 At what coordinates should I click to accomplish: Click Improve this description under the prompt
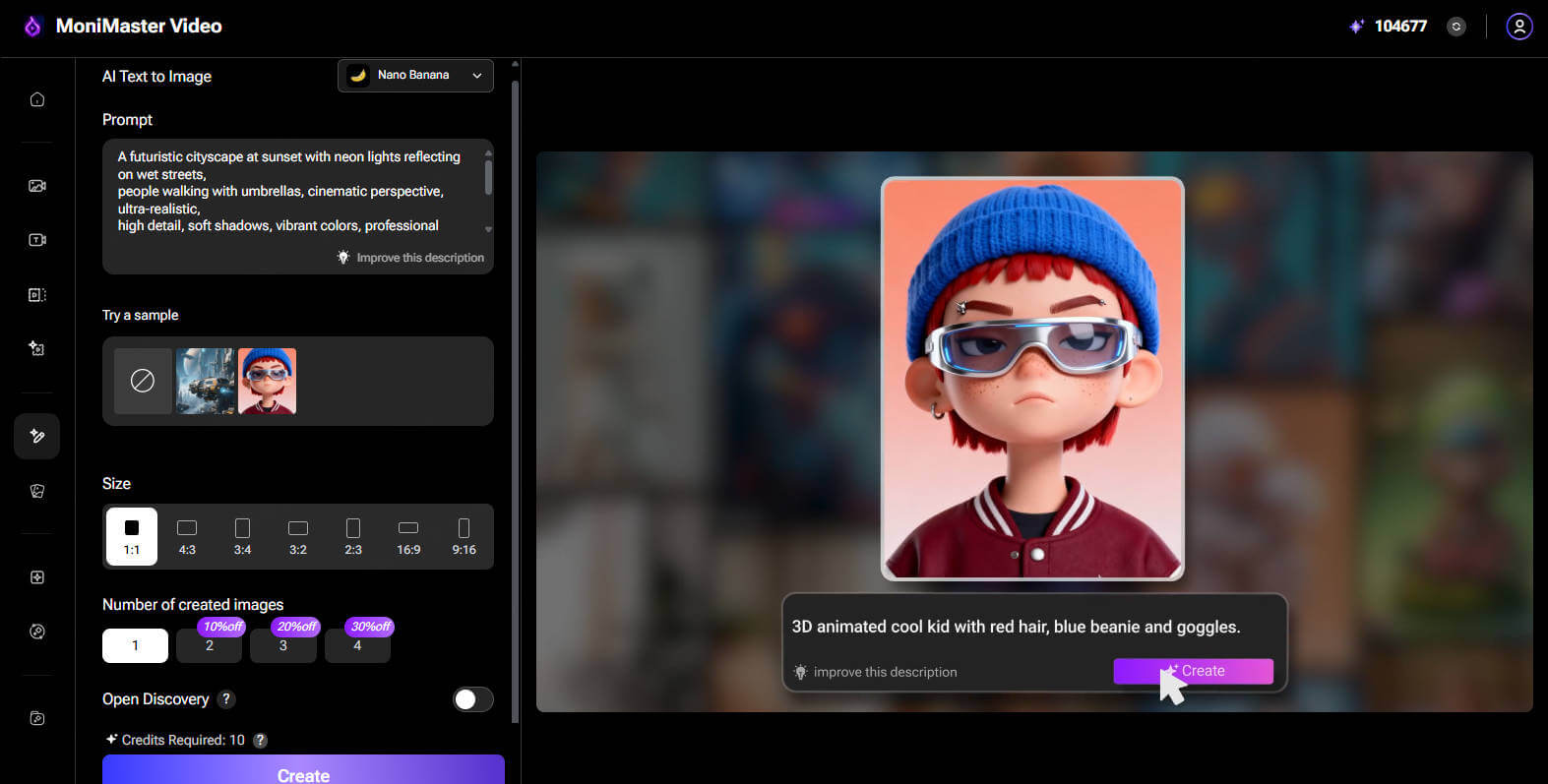click(x=420, y=258)
